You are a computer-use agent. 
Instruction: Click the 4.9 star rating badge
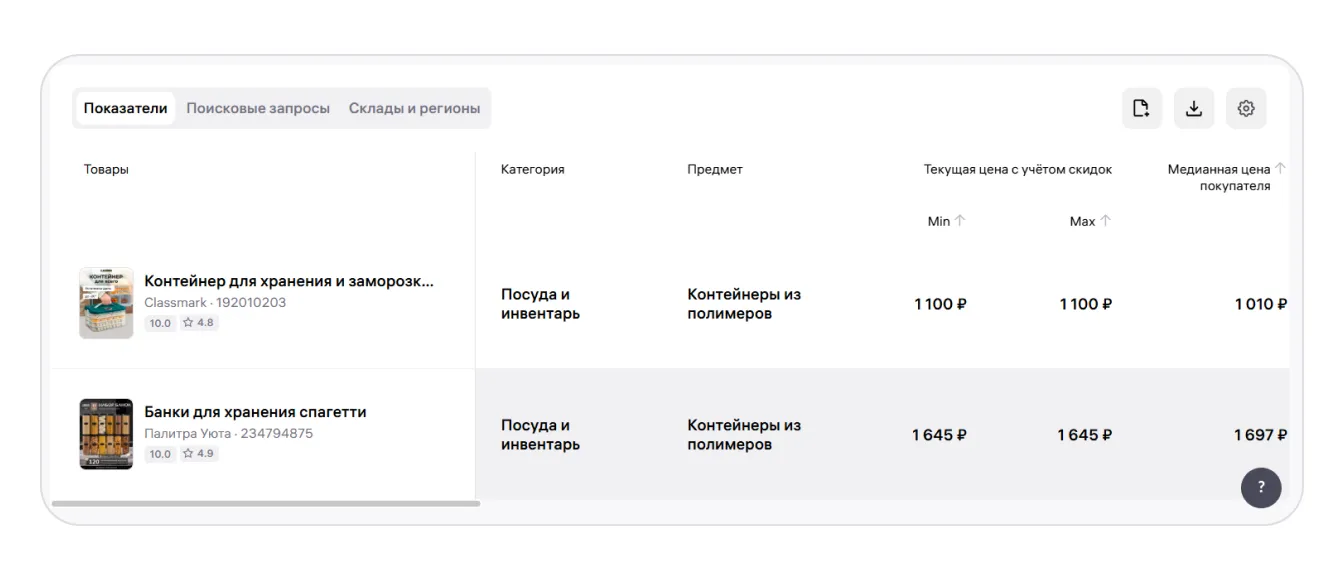point(198,454)
